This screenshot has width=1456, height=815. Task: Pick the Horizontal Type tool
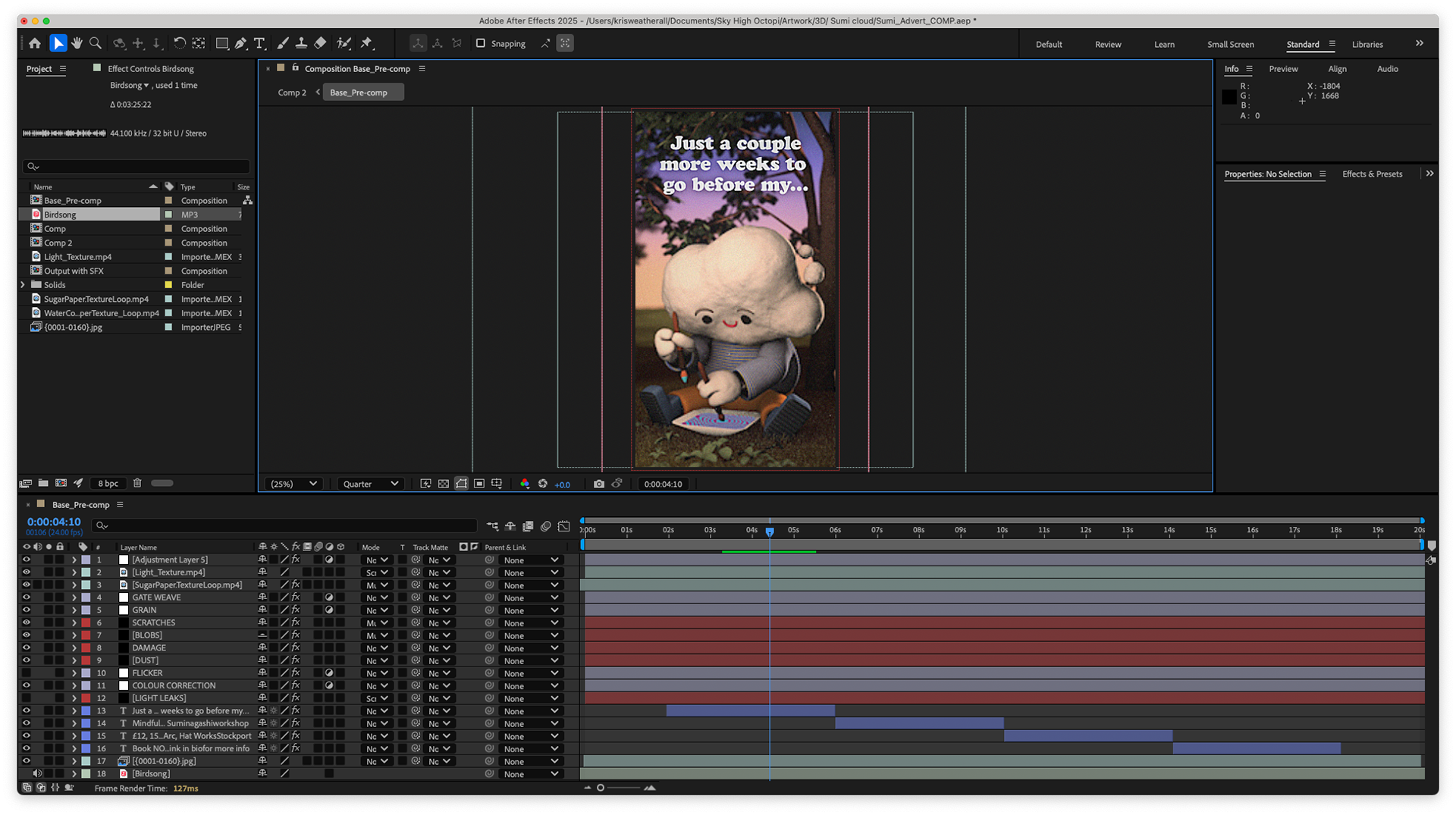(x=259, y=43)
